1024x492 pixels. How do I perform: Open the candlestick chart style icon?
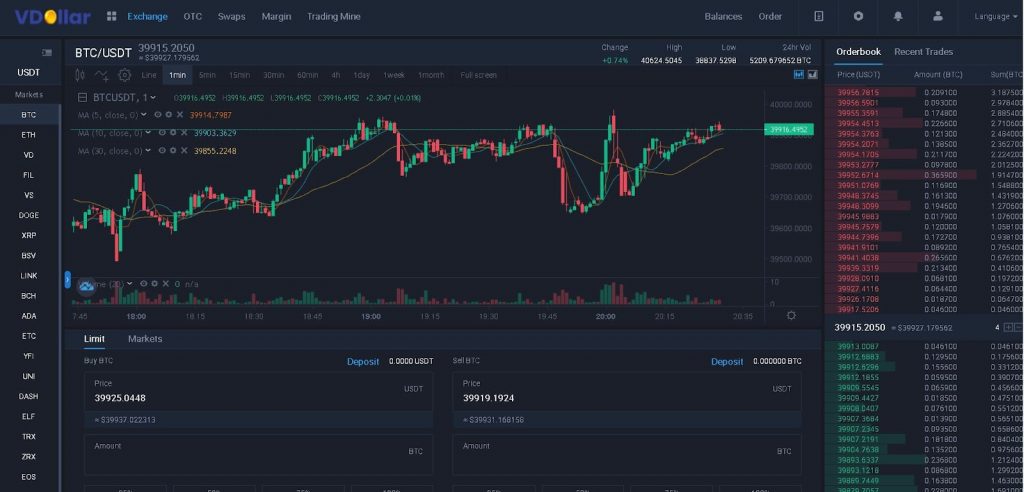pos(80,75)
